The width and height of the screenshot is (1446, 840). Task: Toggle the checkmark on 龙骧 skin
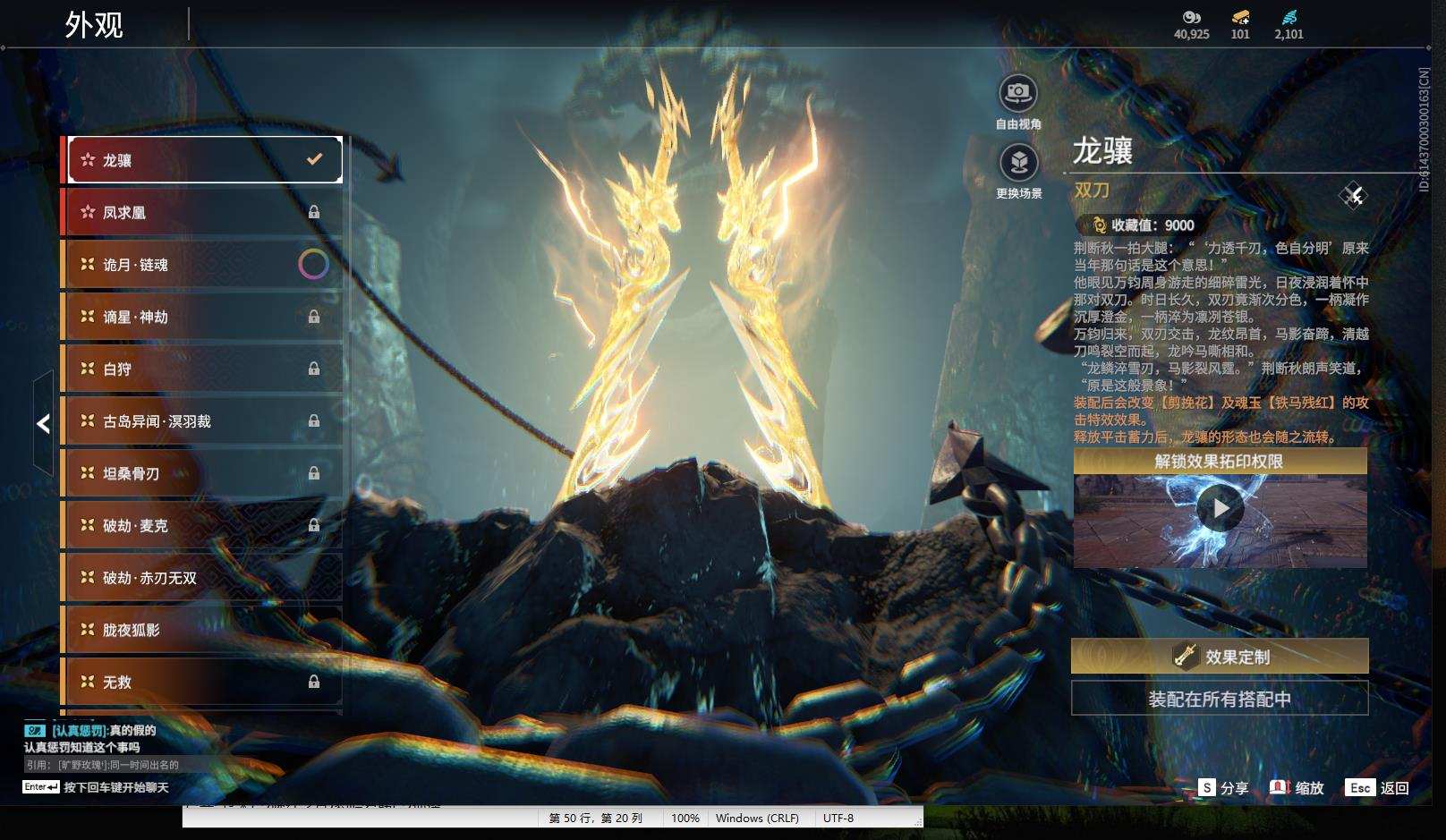[314, 159]
